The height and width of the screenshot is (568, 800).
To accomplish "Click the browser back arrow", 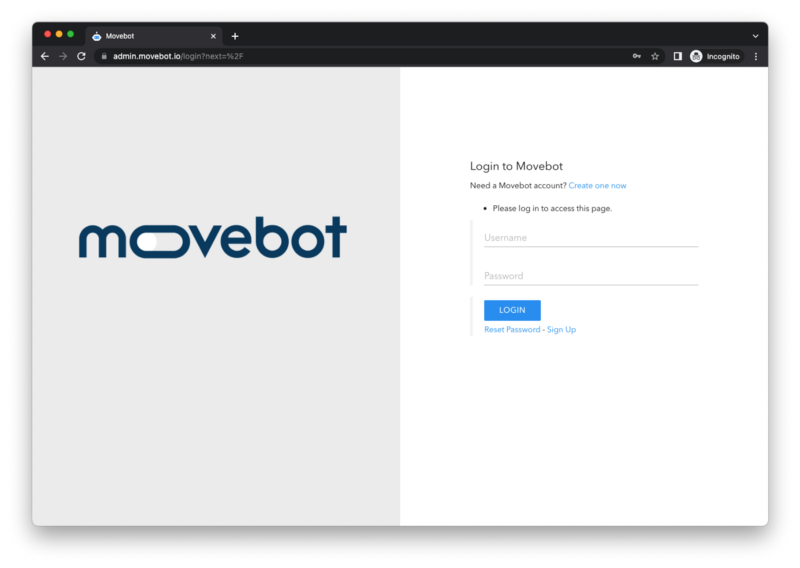I will point(45,56).
